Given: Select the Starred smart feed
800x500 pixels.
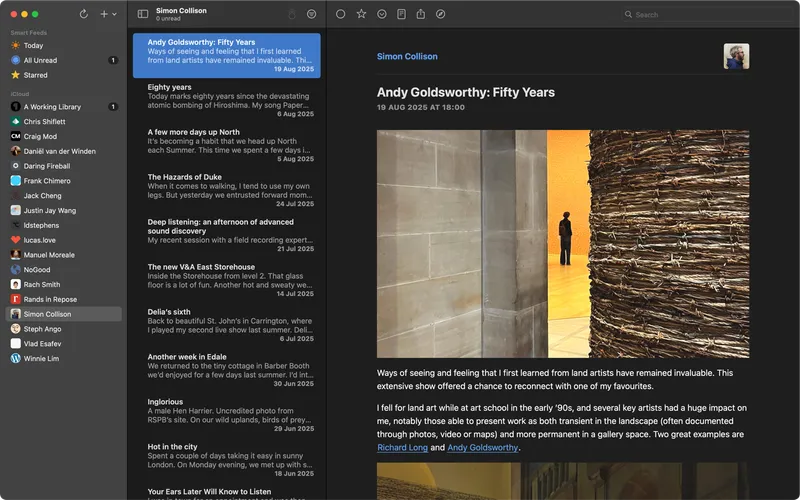Looking at the screenshot, I should (x=35, y=75).
